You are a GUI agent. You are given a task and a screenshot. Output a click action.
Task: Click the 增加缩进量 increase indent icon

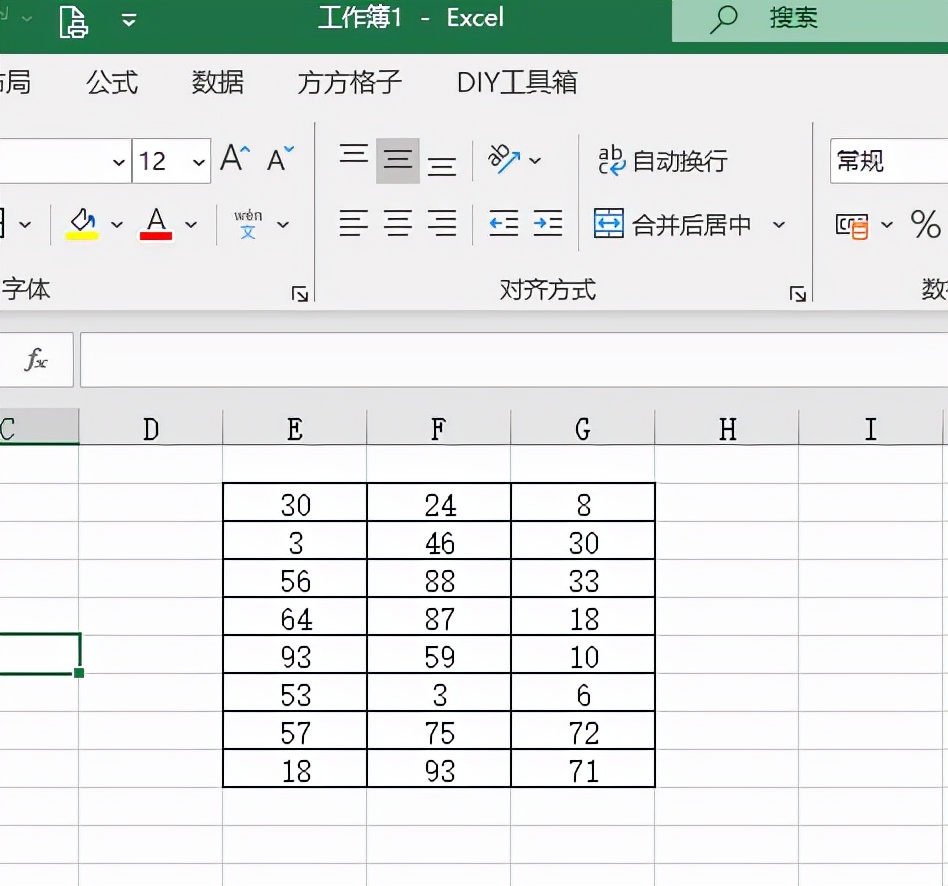(548, 224)
